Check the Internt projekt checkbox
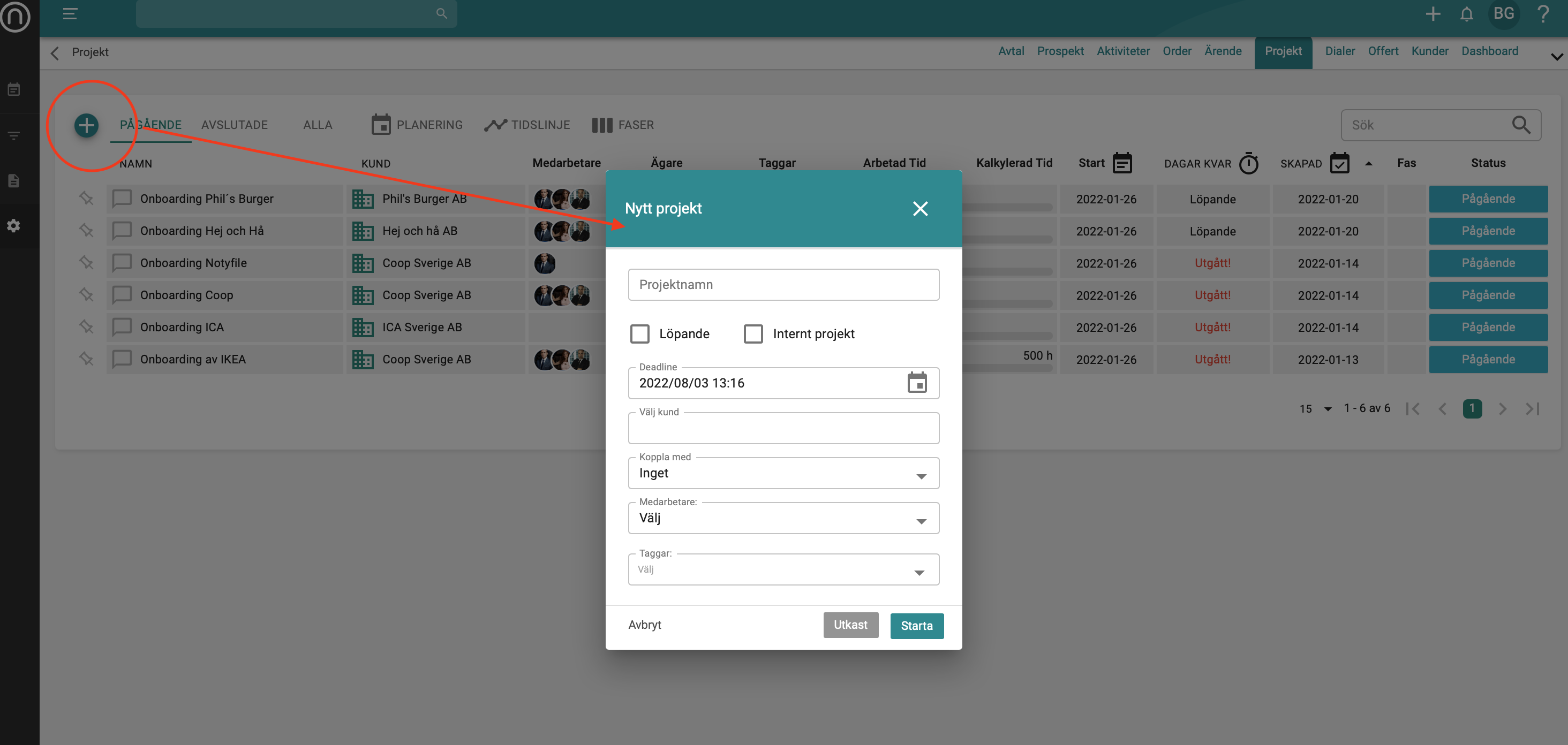 [x=753, y=334]
